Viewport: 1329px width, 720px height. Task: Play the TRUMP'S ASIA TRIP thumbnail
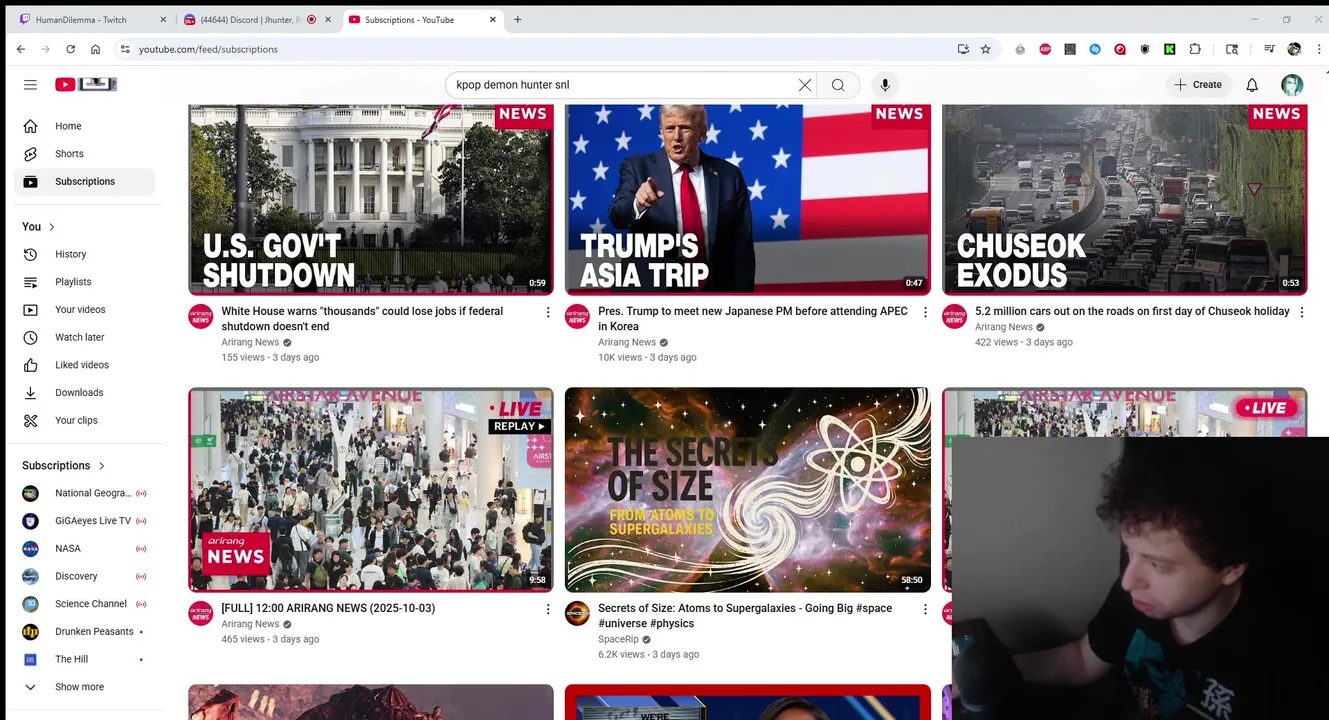(748, 199)
